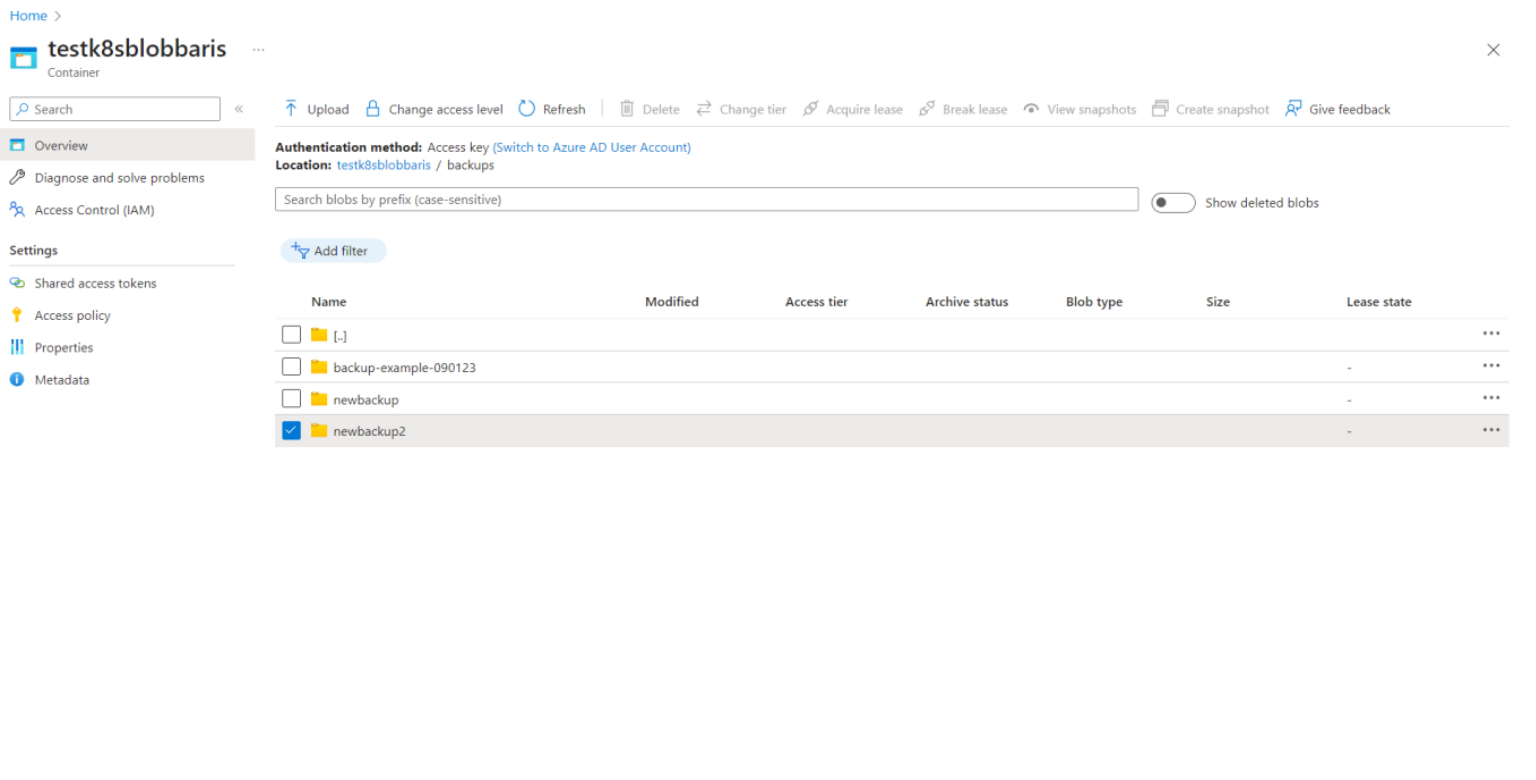Toggle Show deleted blobs switch
Image resolution: width=1536 pixels, height=780 pixels.
tap(1173, 203)
